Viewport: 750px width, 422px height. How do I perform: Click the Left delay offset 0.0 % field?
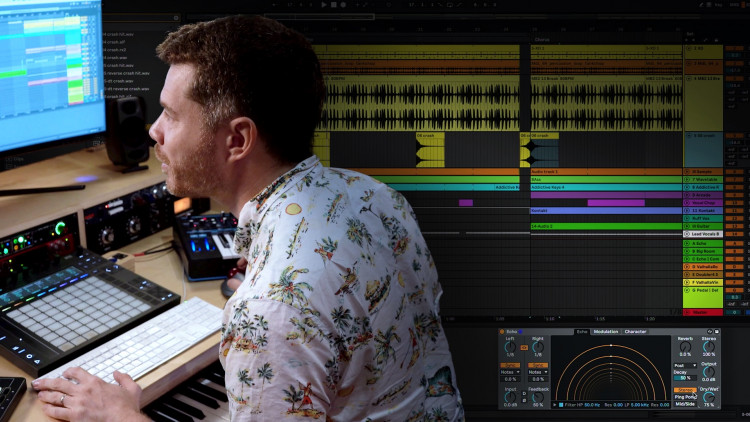pyautogui.click(x=510, y=379)
